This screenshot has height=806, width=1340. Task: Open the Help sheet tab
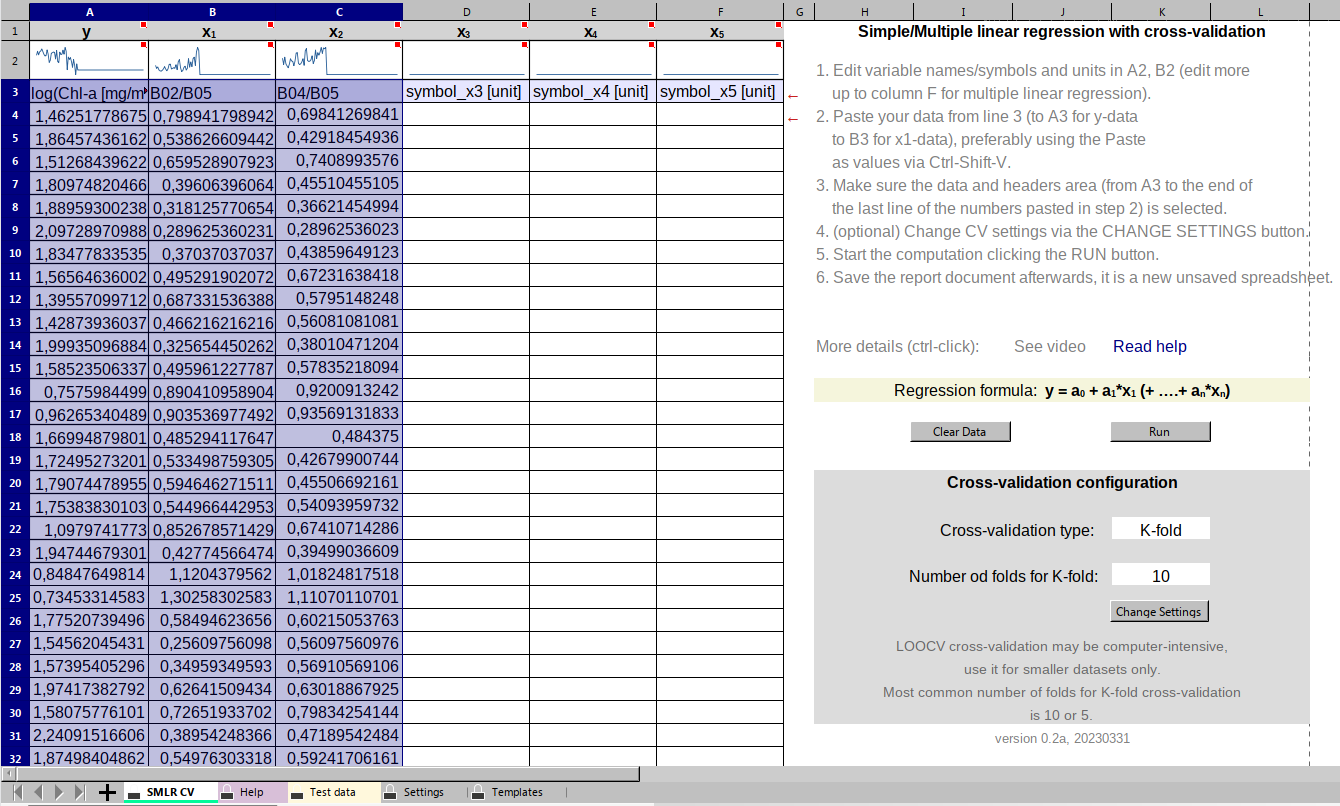coord(252,792)
